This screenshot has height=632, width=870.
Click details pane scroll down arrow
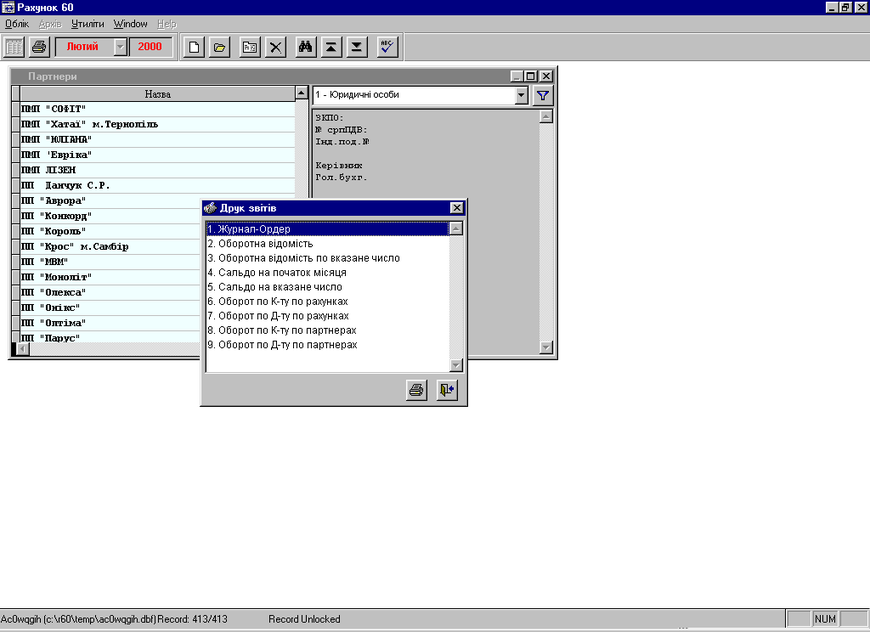546,347
